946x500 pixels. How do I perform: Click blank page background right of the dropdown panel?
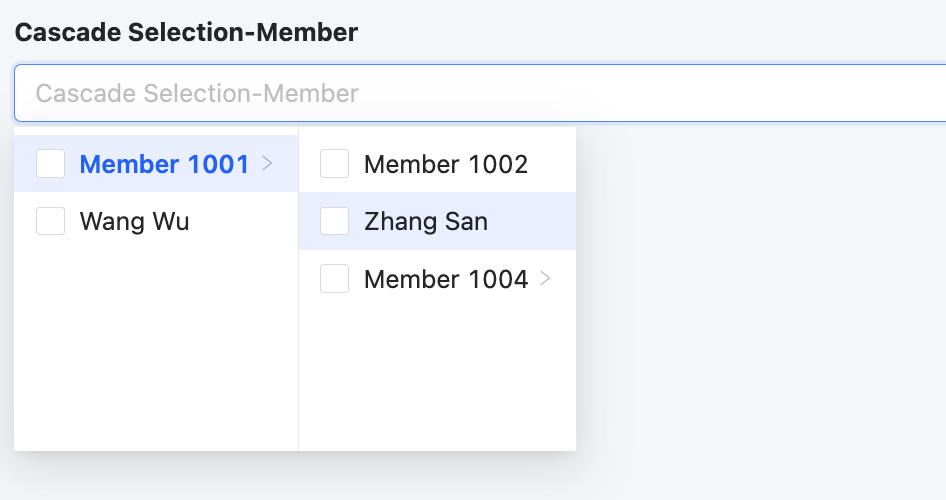coord(760,300)
